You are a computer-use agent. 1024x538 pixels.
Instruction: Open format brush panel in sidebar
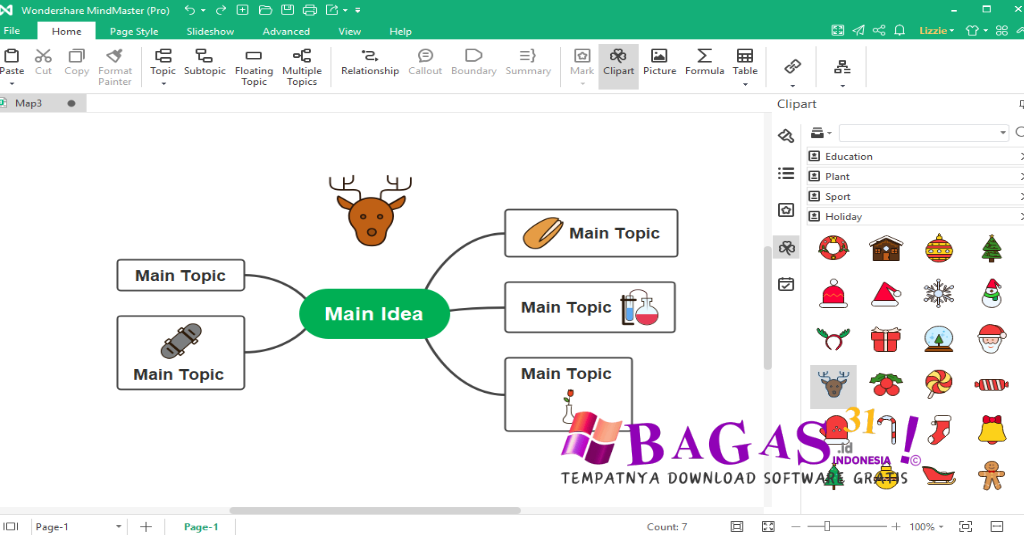coord(786,135)
